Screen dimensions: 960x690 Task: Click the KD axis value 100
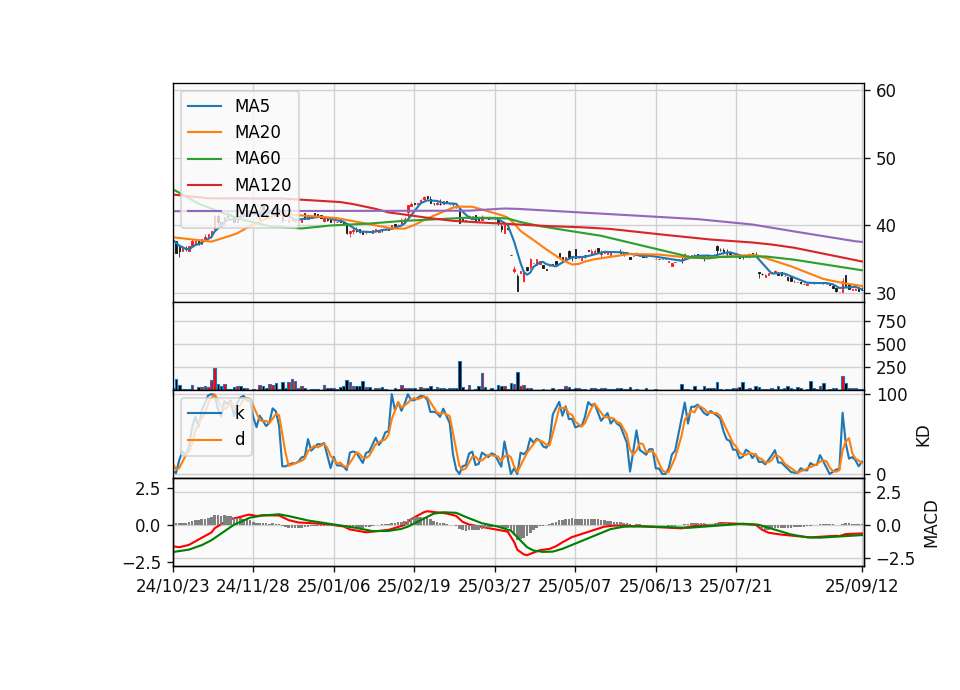pyautogui.click(x=892, y=396)
